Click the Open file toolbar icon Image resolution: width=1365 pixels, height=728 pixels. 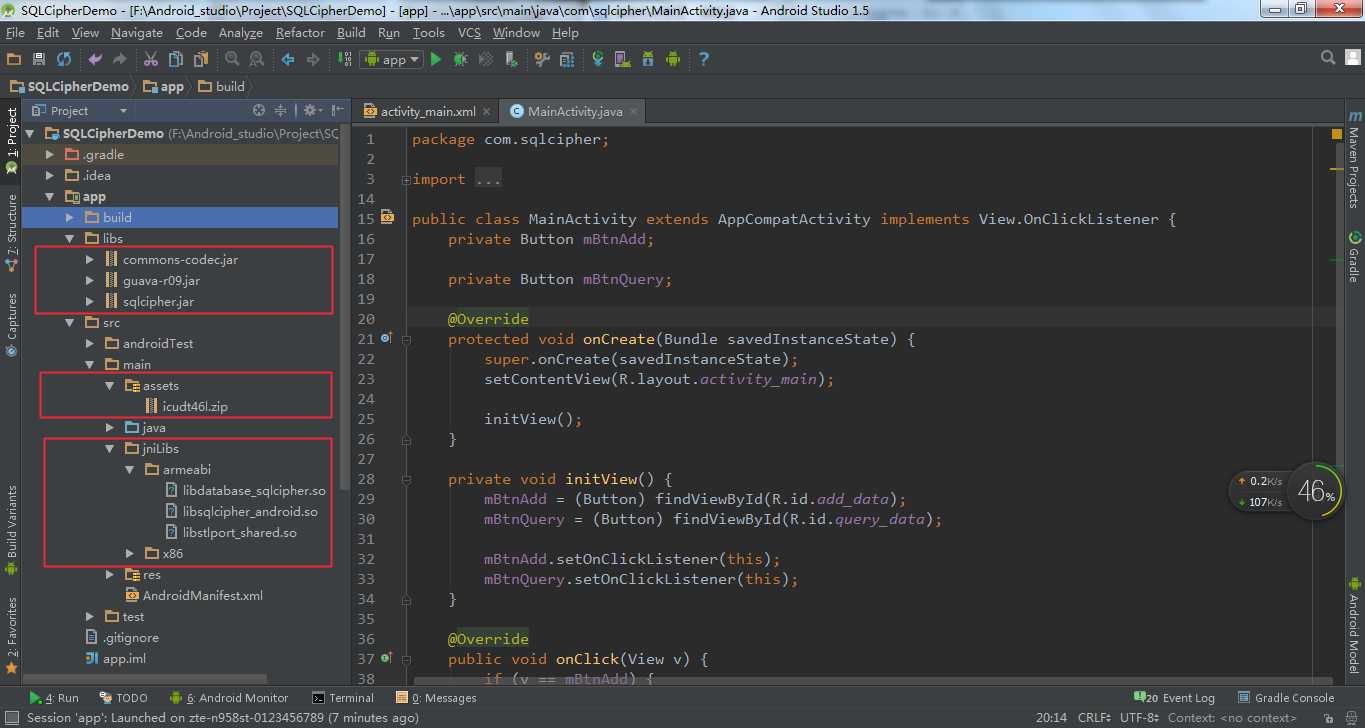click(x=14, y=60)
